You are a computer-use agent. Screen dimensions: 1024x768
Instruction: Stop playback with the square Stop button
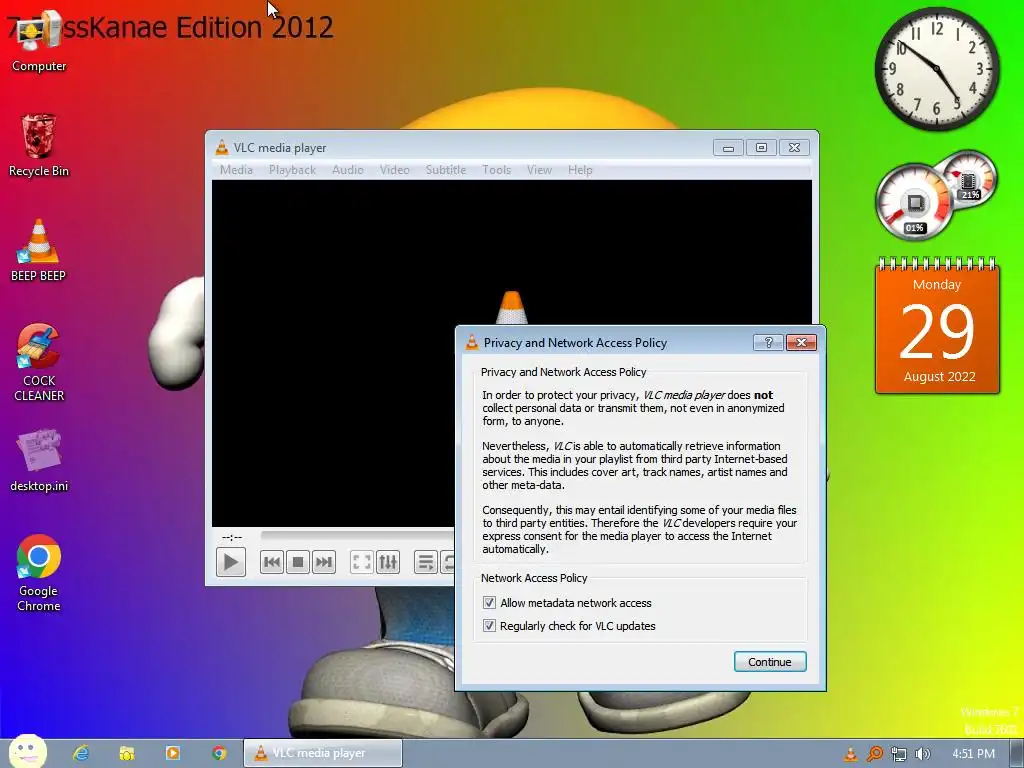click(298, 562)
